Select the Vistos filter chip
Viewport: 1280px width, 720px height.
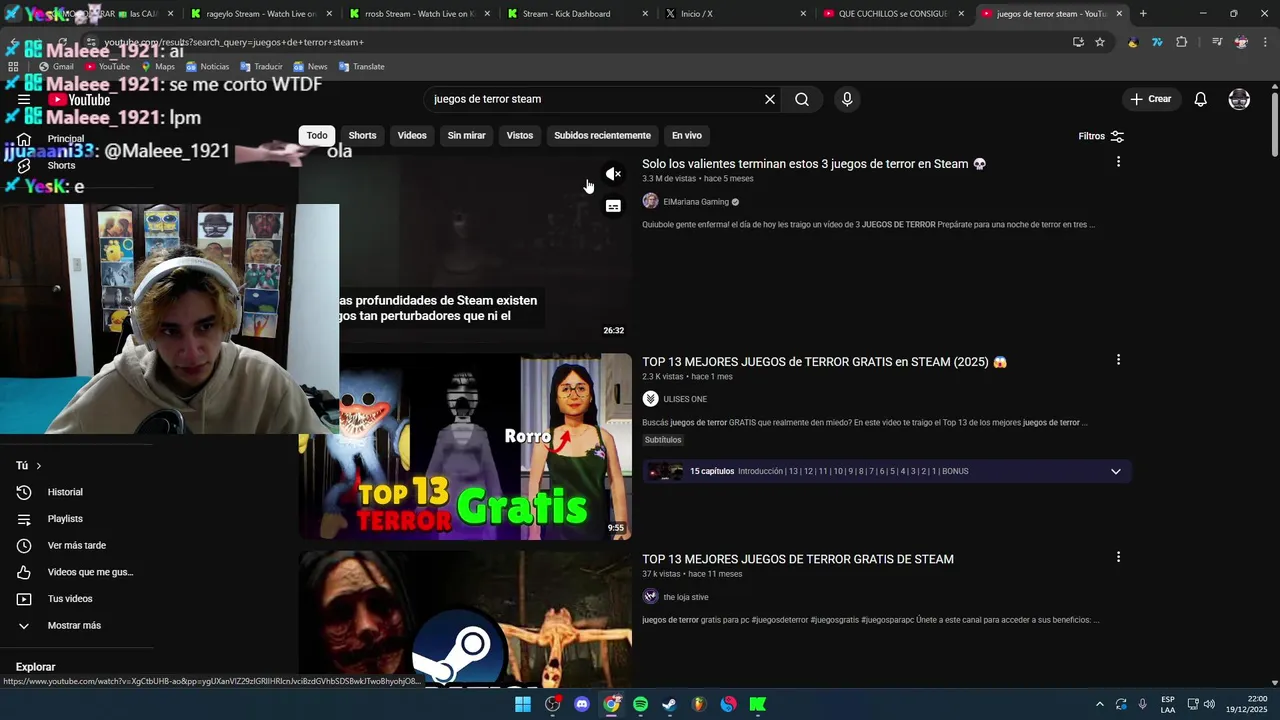pyautogui.click(x=520, y=135)
